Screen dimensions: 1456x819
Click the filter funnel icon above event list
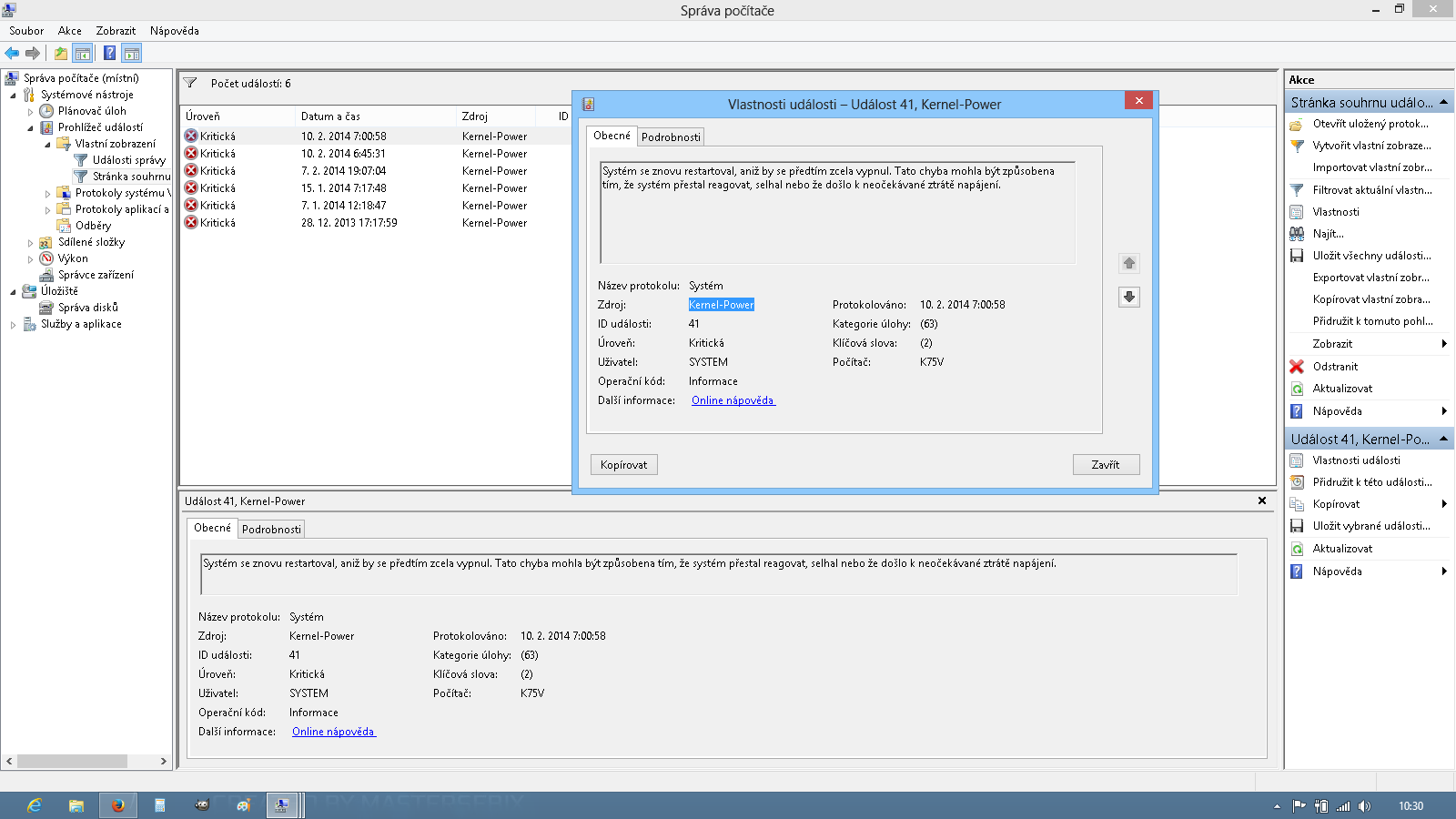coord(190,83)
